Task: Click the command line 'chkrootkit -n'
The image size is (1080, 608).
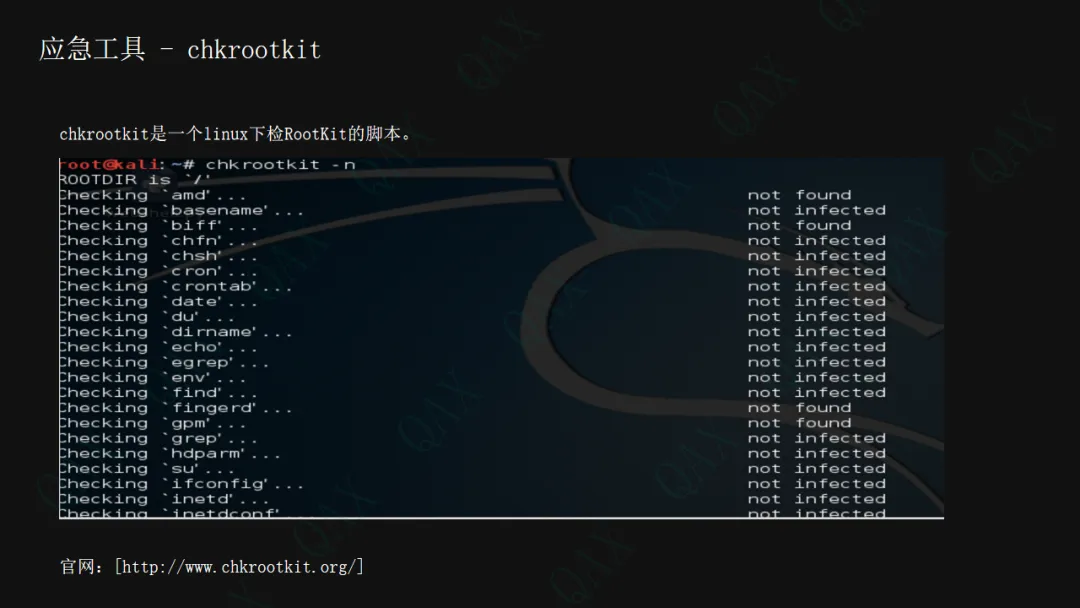Action: [x=280, y=165]
